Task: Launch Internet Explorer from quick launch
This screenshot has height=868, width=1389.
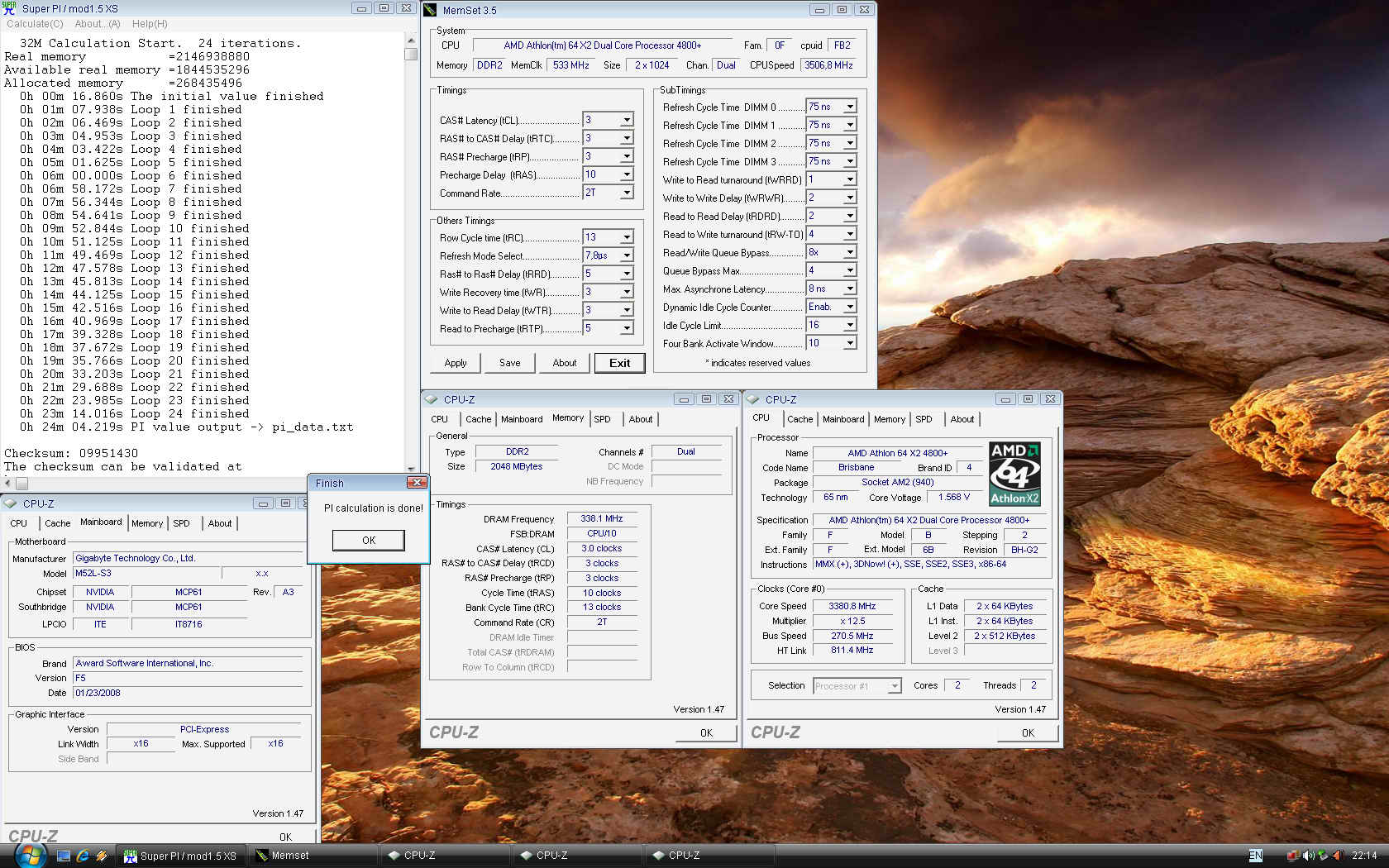Action: coord(83,856)
